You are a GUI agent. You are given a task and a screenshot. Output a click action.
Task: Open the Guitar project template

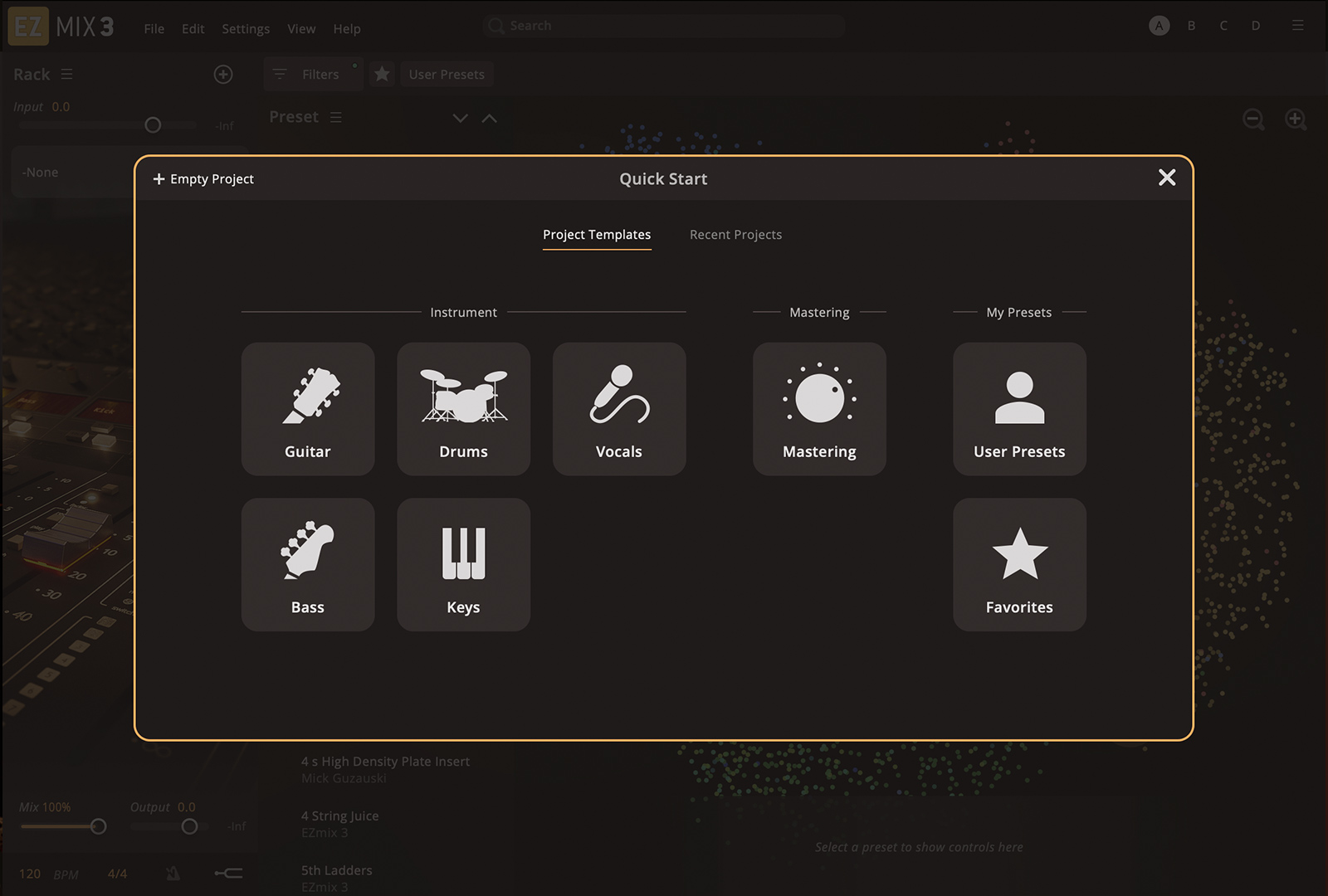(308, 409)
